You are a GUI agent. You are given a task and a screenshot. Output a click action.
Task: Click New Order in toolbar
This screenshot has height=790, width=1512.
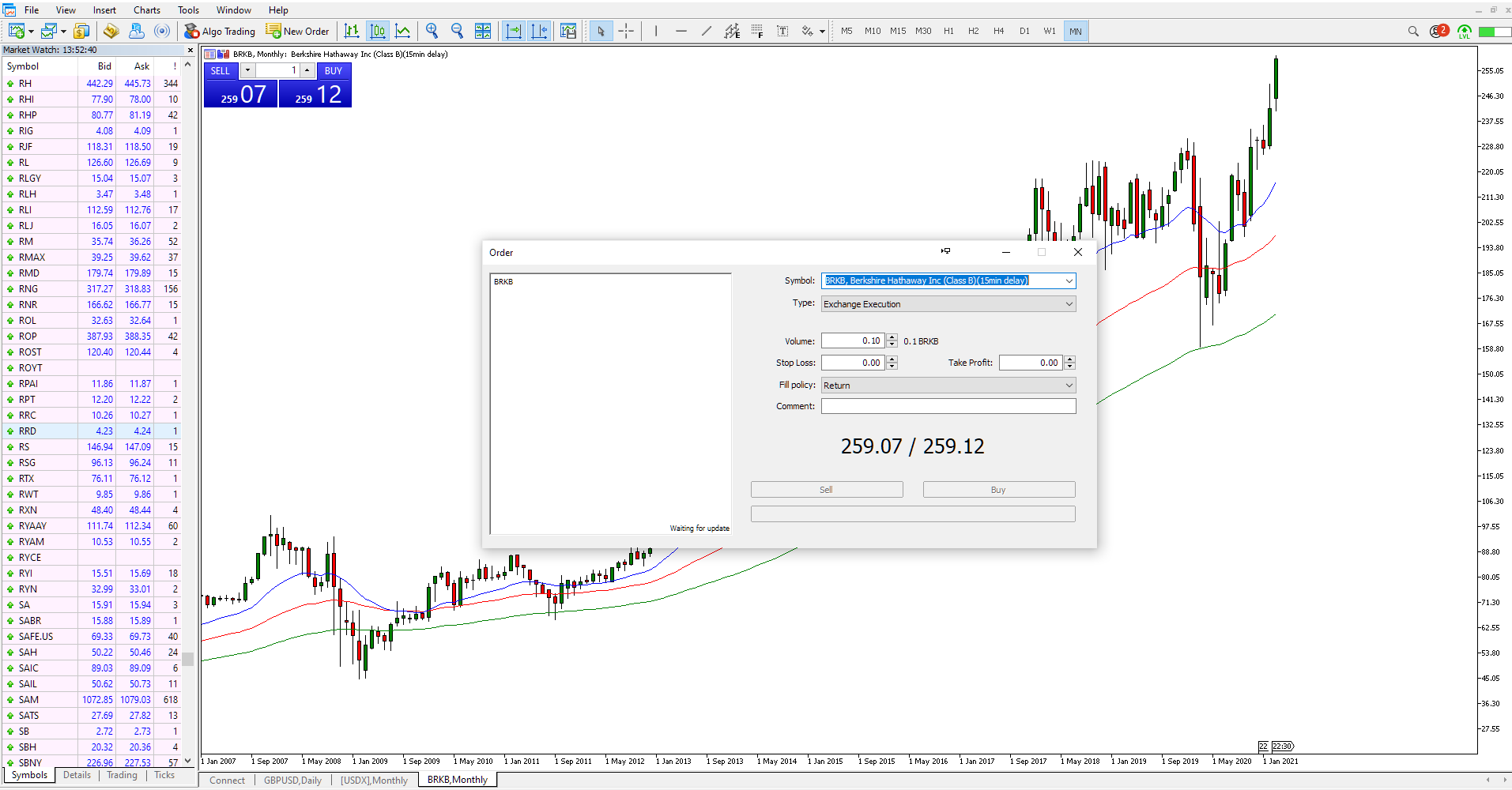pyautogui.click(x=297, y=31)
